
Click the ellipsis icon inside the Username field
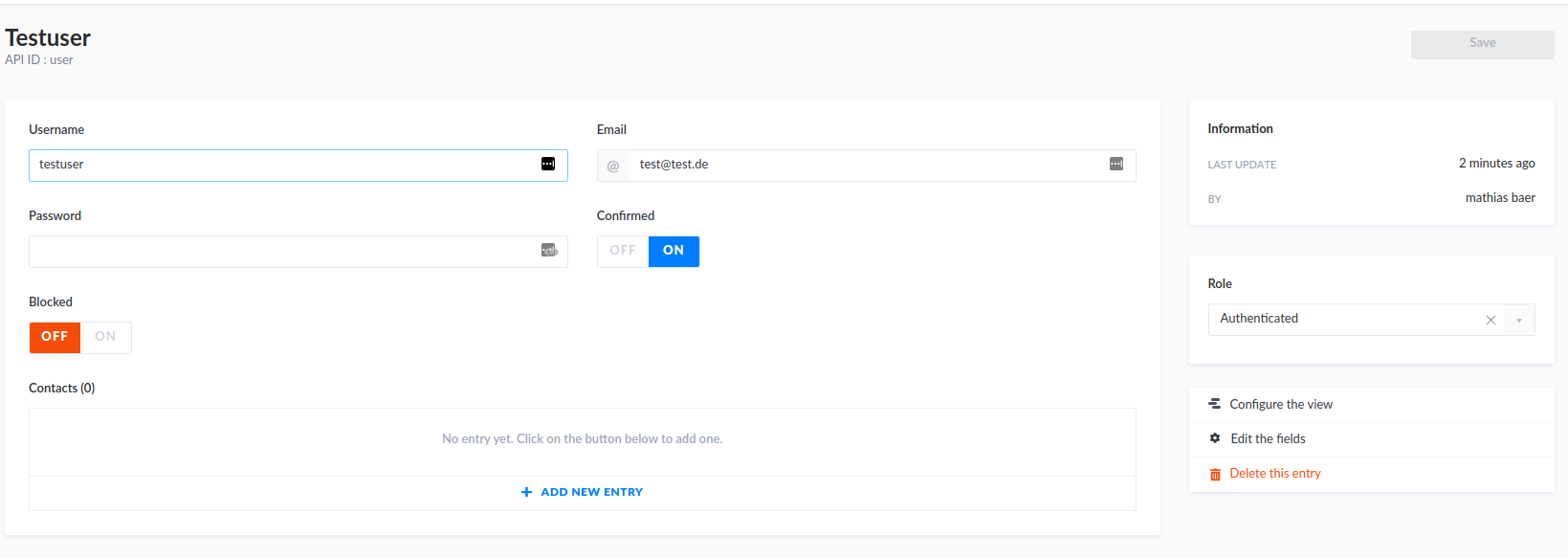[548, 164]
